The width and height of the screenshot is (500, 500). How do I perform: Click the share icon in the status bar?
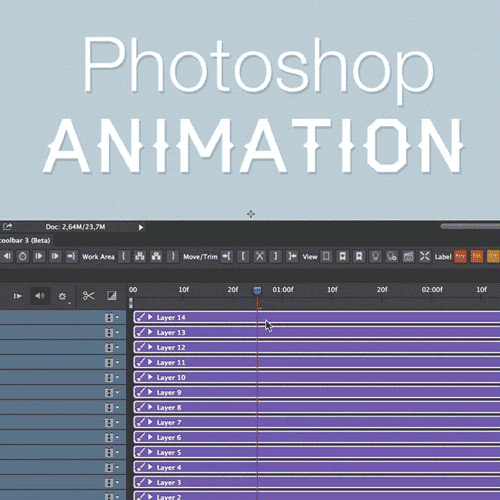click(7, 227)
